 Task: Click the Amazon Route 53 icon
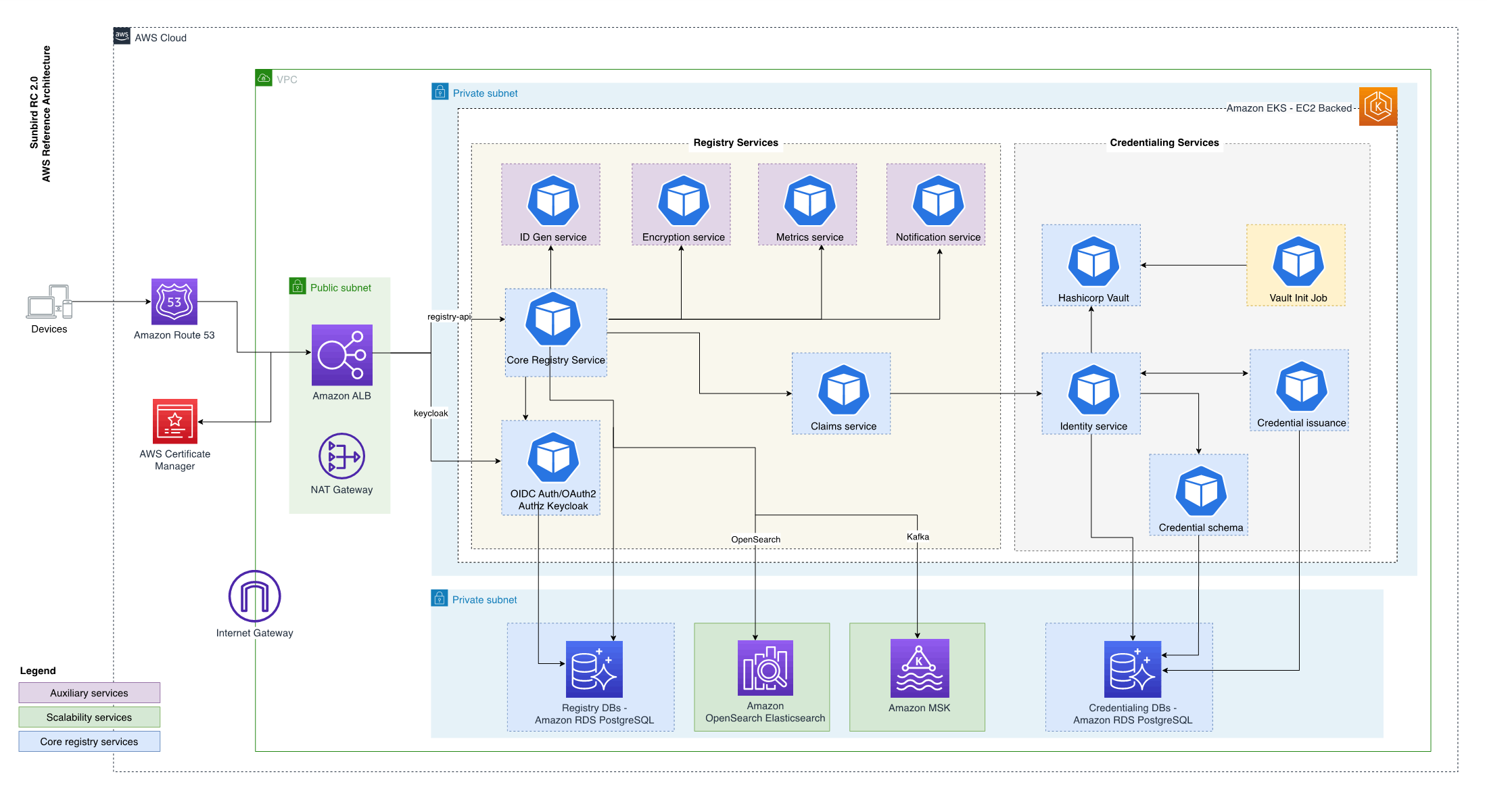(174, 302)
